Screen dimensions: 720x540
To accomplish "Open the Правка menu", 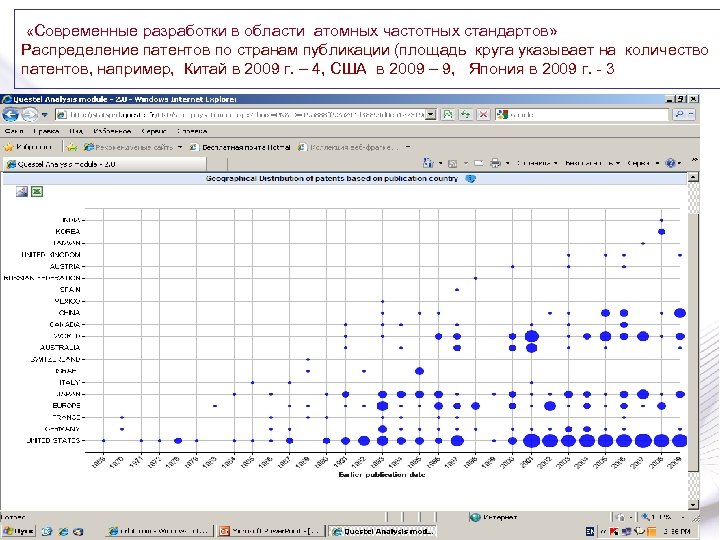I will [46, 131].
